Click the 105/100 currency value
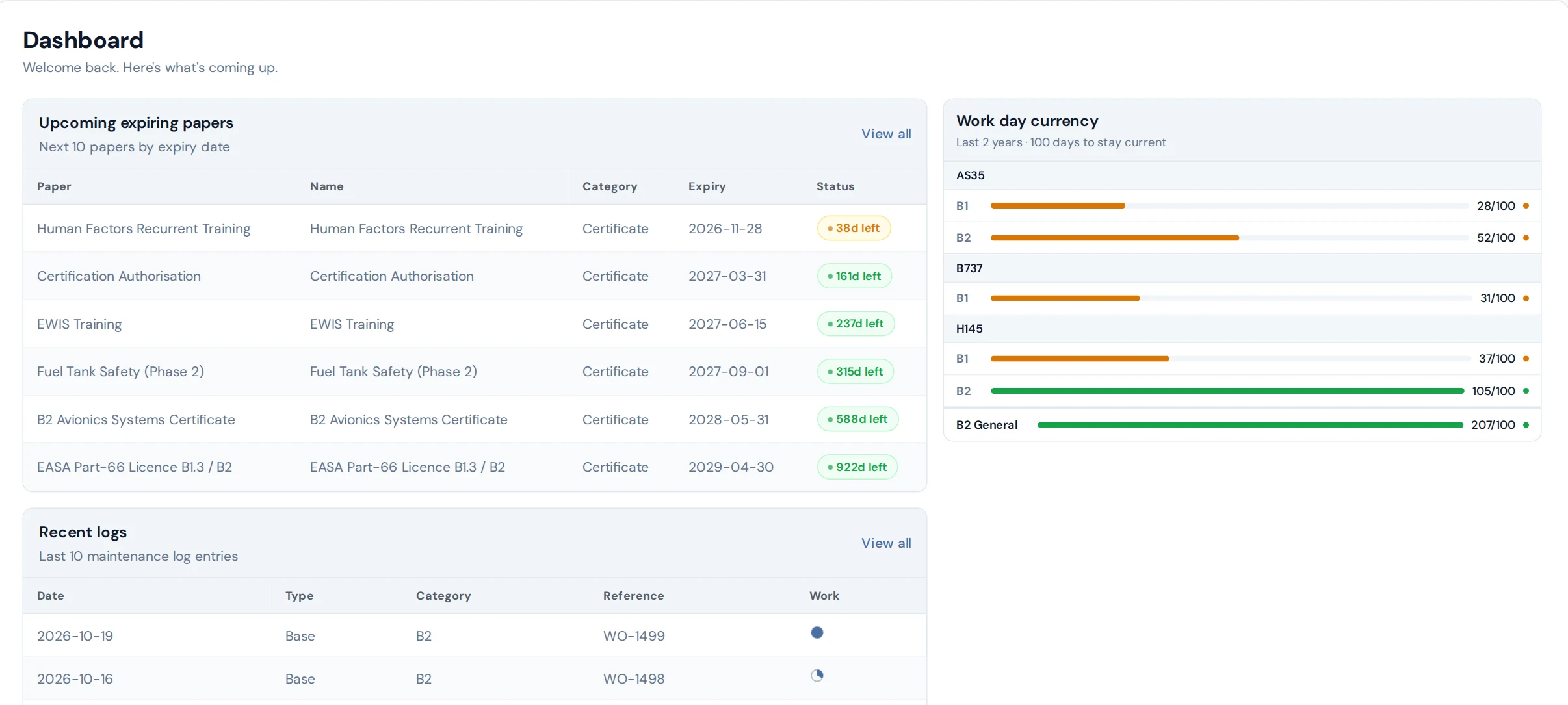Viewport: 1568px width, 705px height. 1493,391
